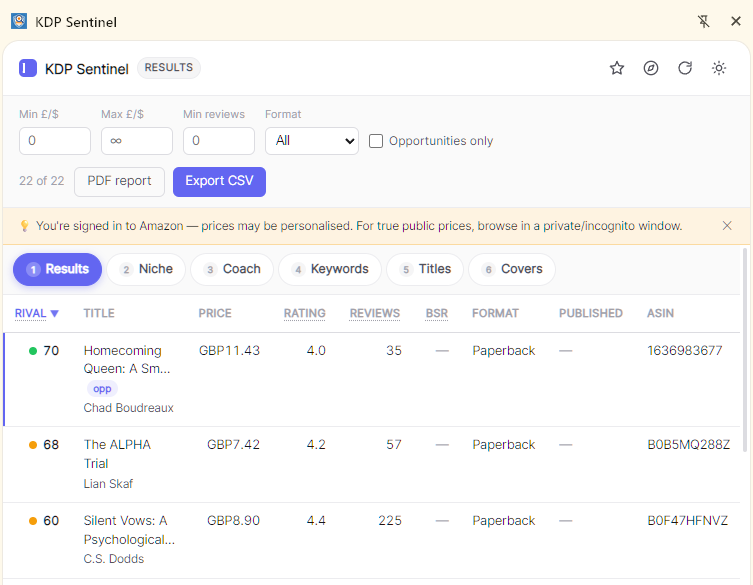Click price GBP7.42
753x585 pixels.
[233, 445]
